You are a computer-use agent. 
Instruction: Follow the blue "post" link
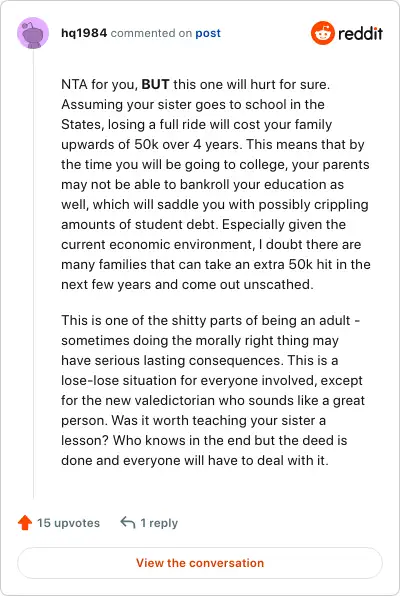click(x=208, y=33)
